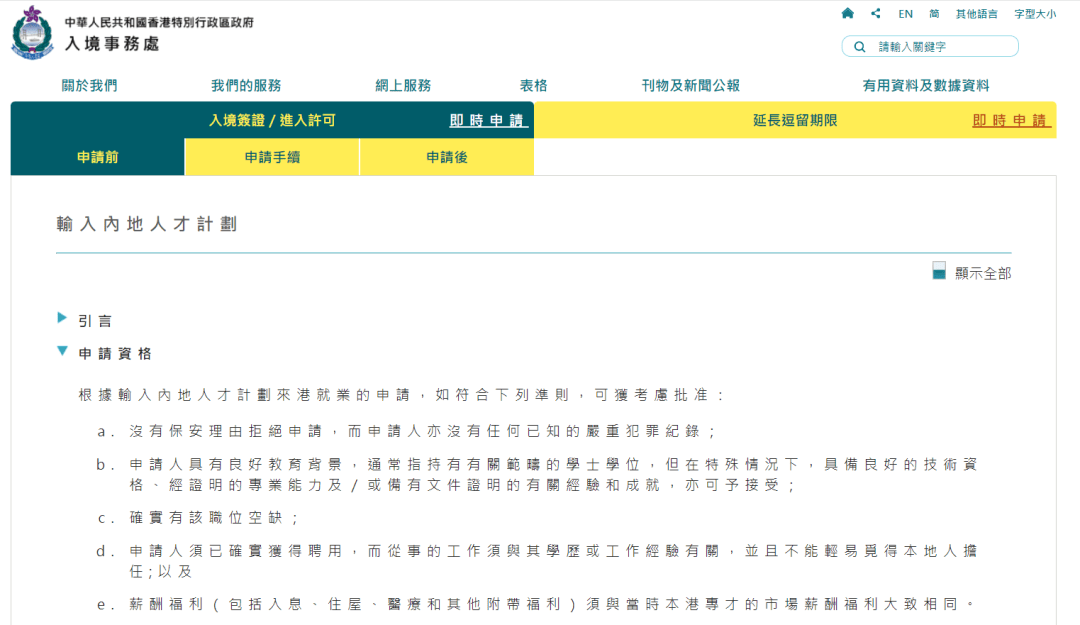
Task: Switch to Simplified Chinese 简
Action: click(934, 14)
